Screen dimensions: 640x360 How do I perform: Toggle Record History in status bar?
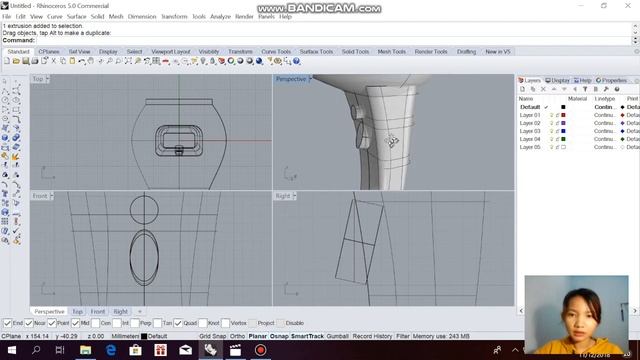372,336
